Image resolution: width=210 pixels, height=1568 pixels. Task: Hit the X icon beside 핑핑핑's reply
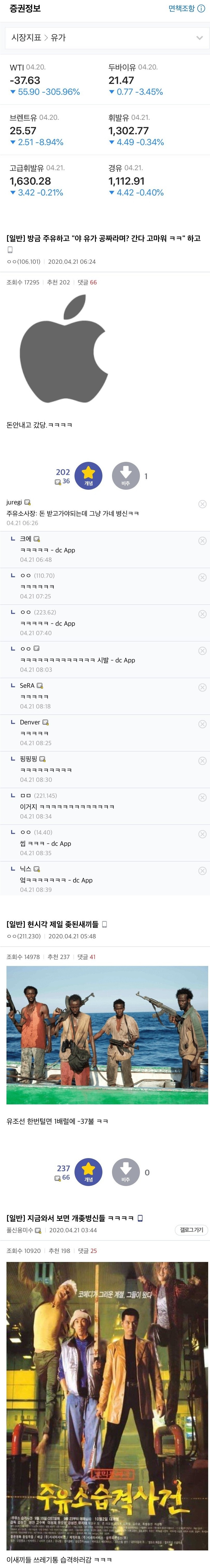(202, 761)
